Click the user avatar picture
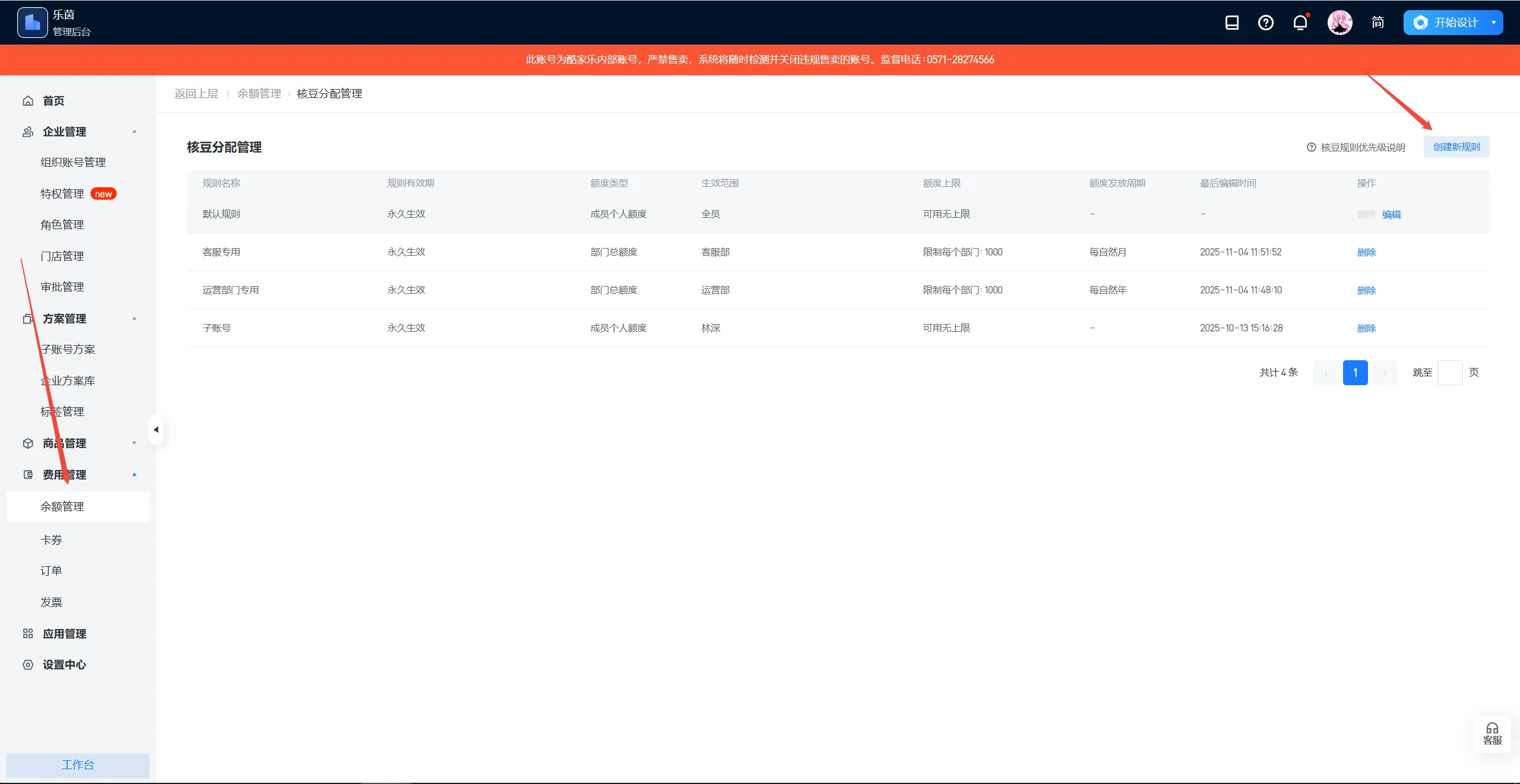Image resolution: width=1520 pixels, height=784 pixels. pos(1340,23)
